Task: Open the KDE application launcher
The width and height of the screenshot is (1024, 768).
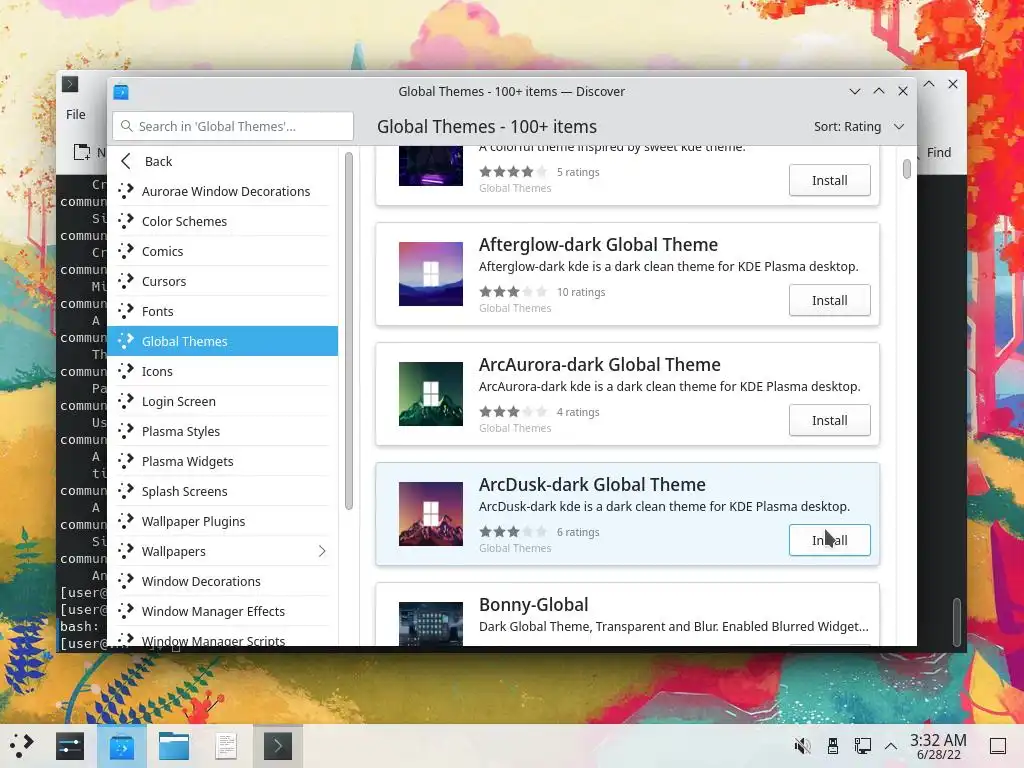Action: pos(21,745)
